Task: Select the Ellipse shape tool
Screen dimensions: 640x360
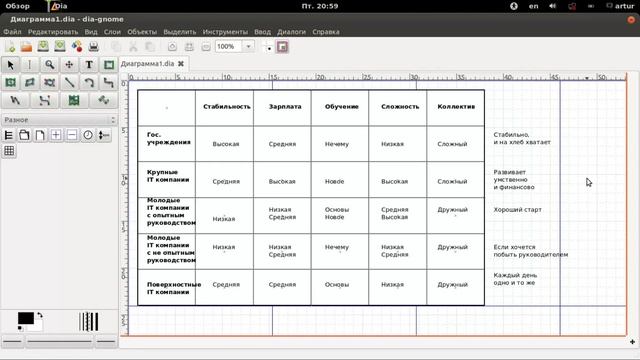Action: tap(11, 82)
